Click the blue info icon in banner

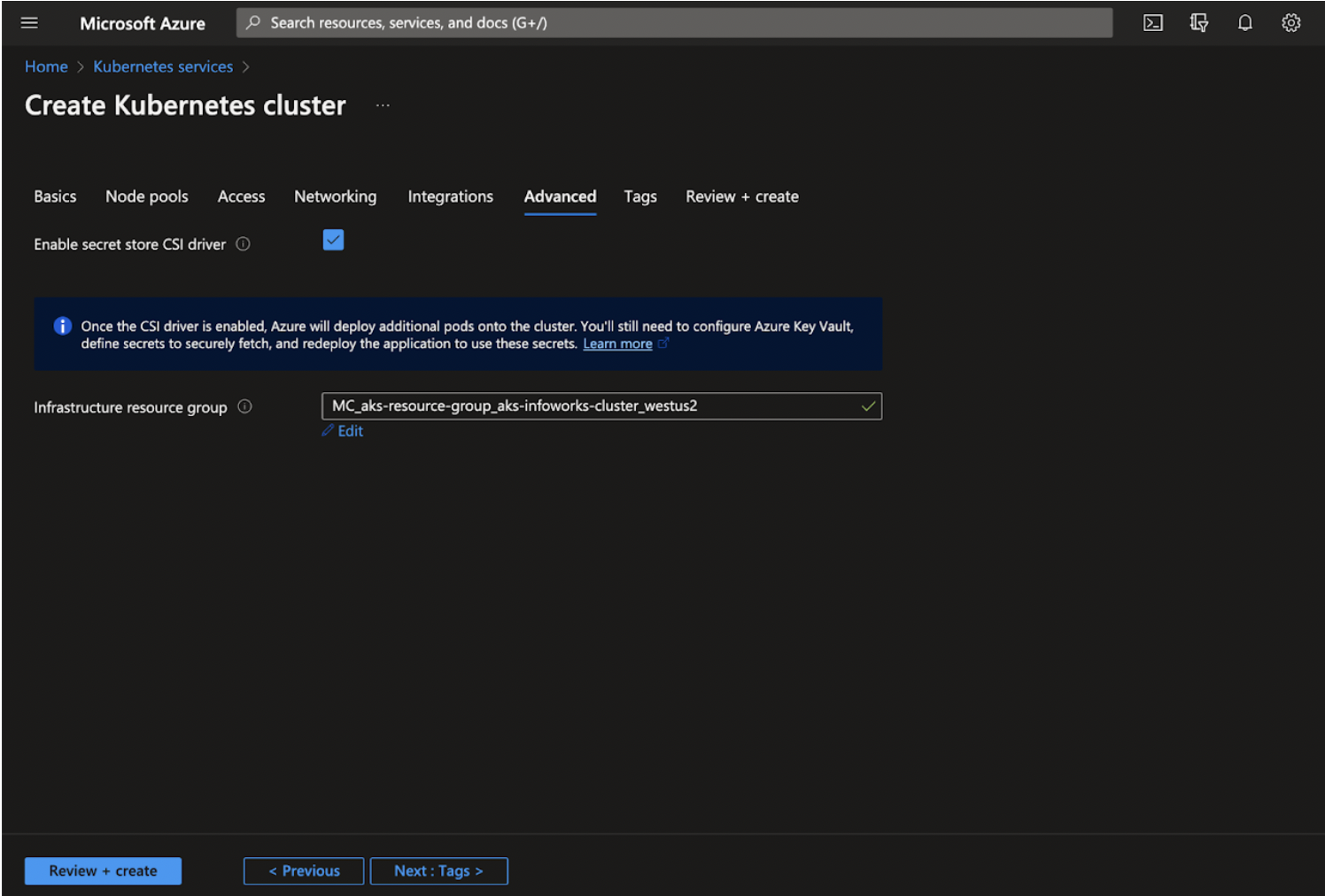(62, 326)
